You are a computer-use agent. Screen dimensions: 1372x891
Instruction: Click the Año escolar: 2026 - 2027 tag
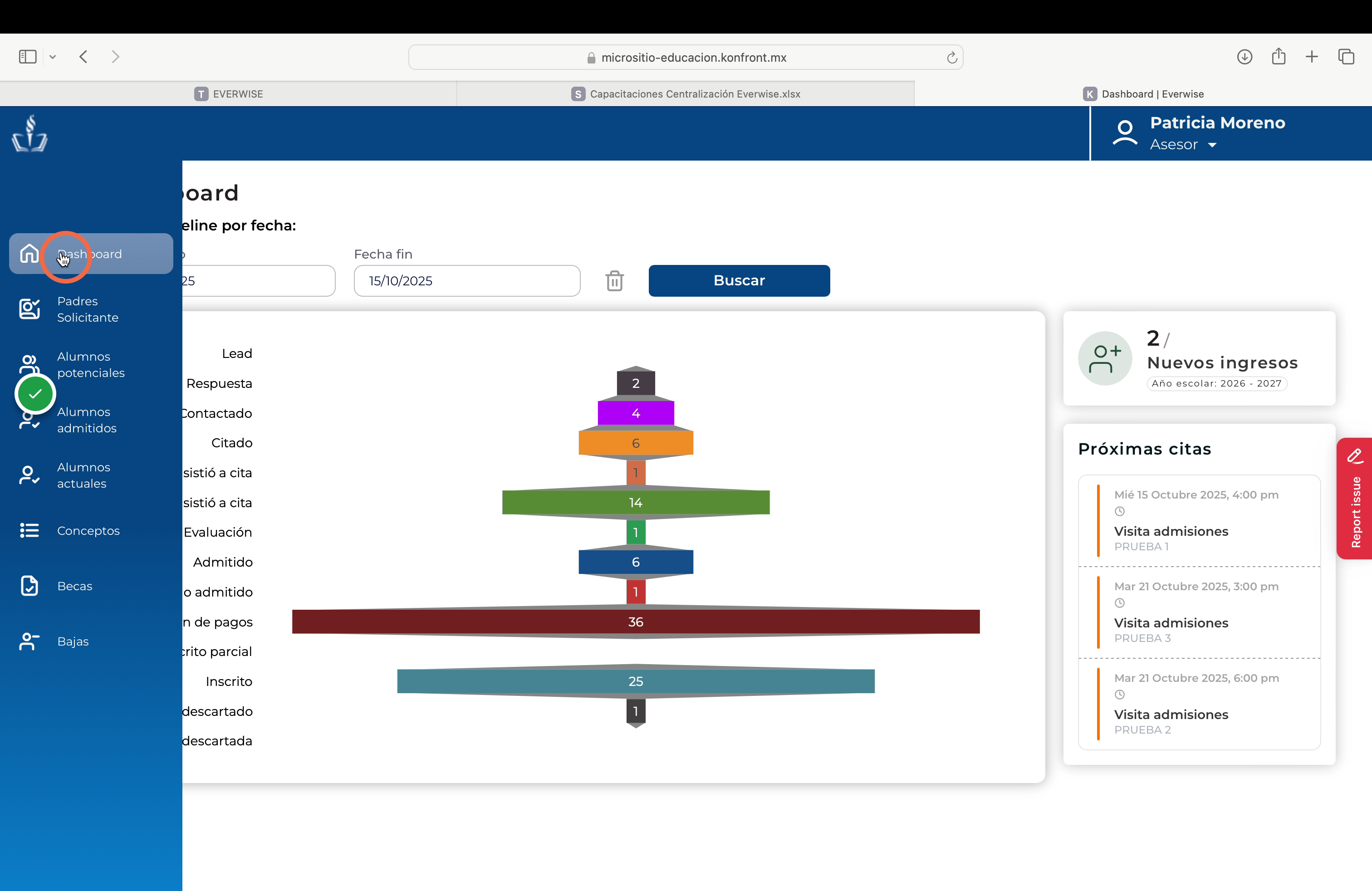pyautogui.click(x=1216, y=383)
